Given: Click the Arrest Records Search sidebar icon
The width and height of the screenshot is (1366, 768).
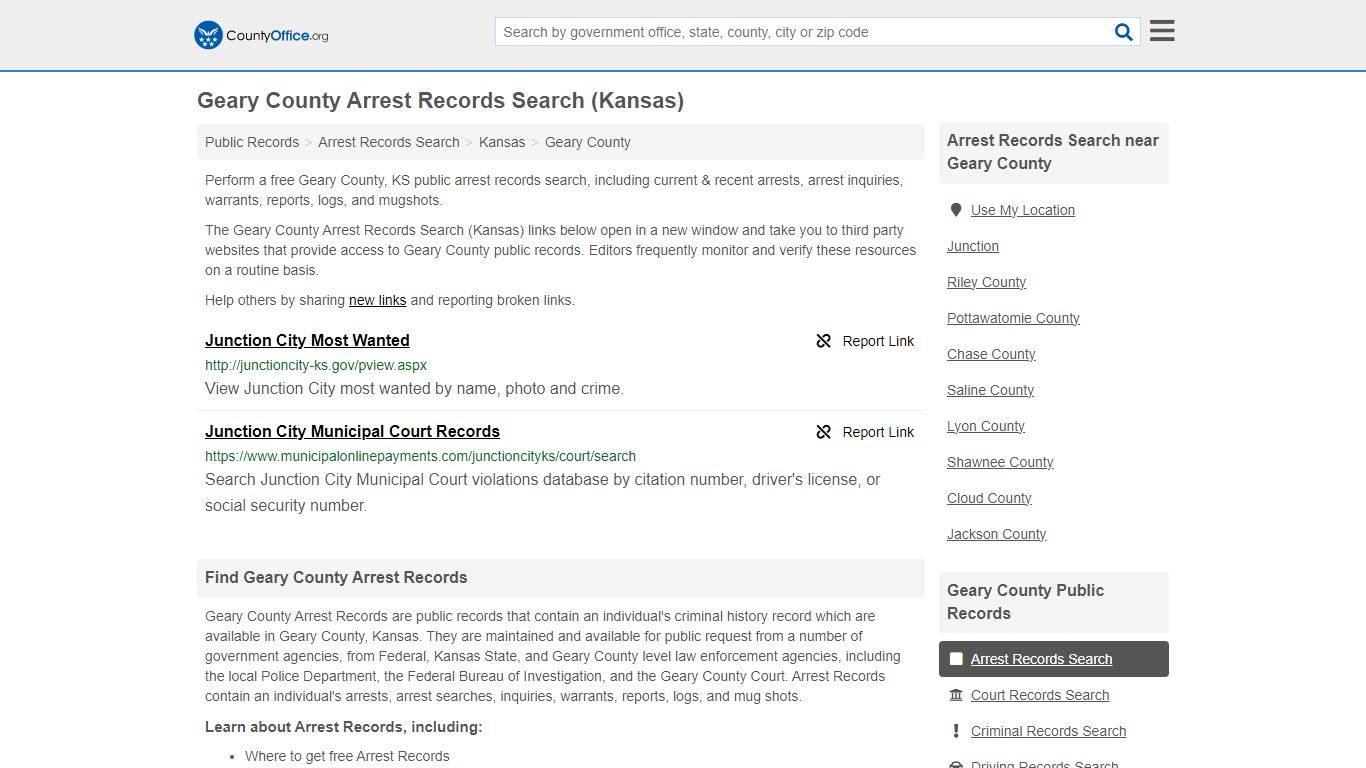Looking at the screenshot, I should (956, 659).
